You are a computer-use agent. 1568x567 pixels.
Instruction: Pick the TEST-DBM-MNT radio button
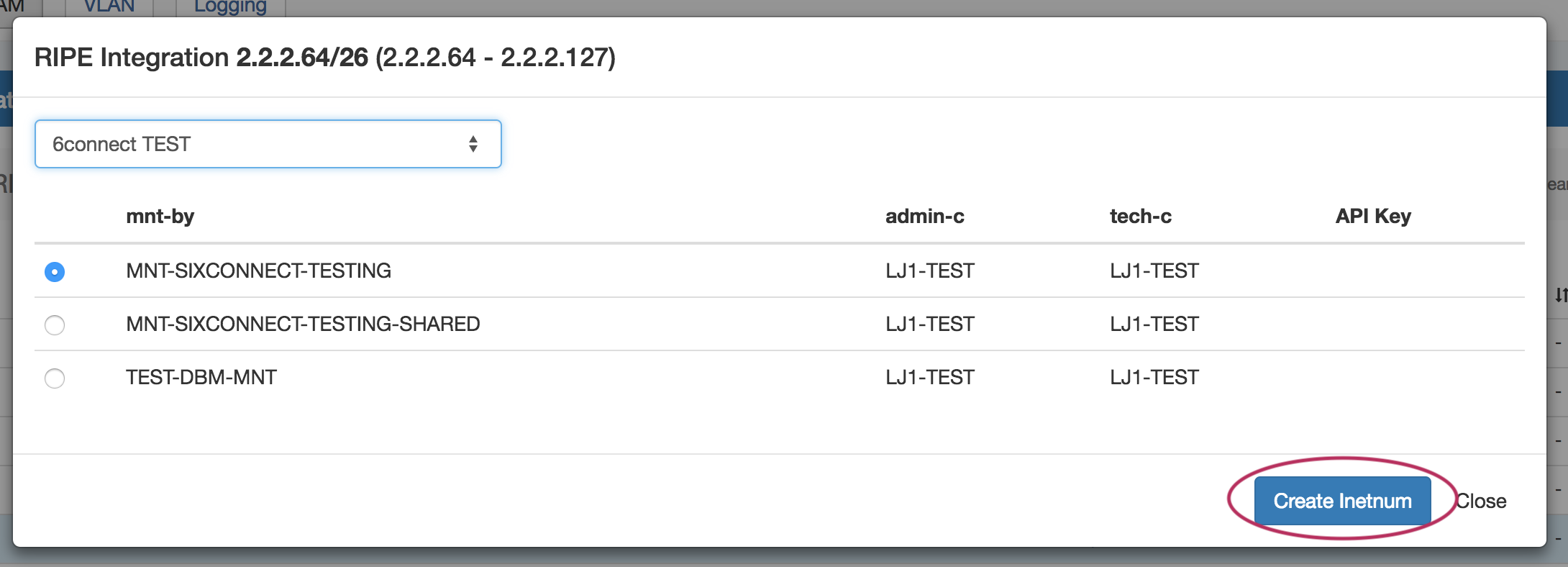point(55,378)
